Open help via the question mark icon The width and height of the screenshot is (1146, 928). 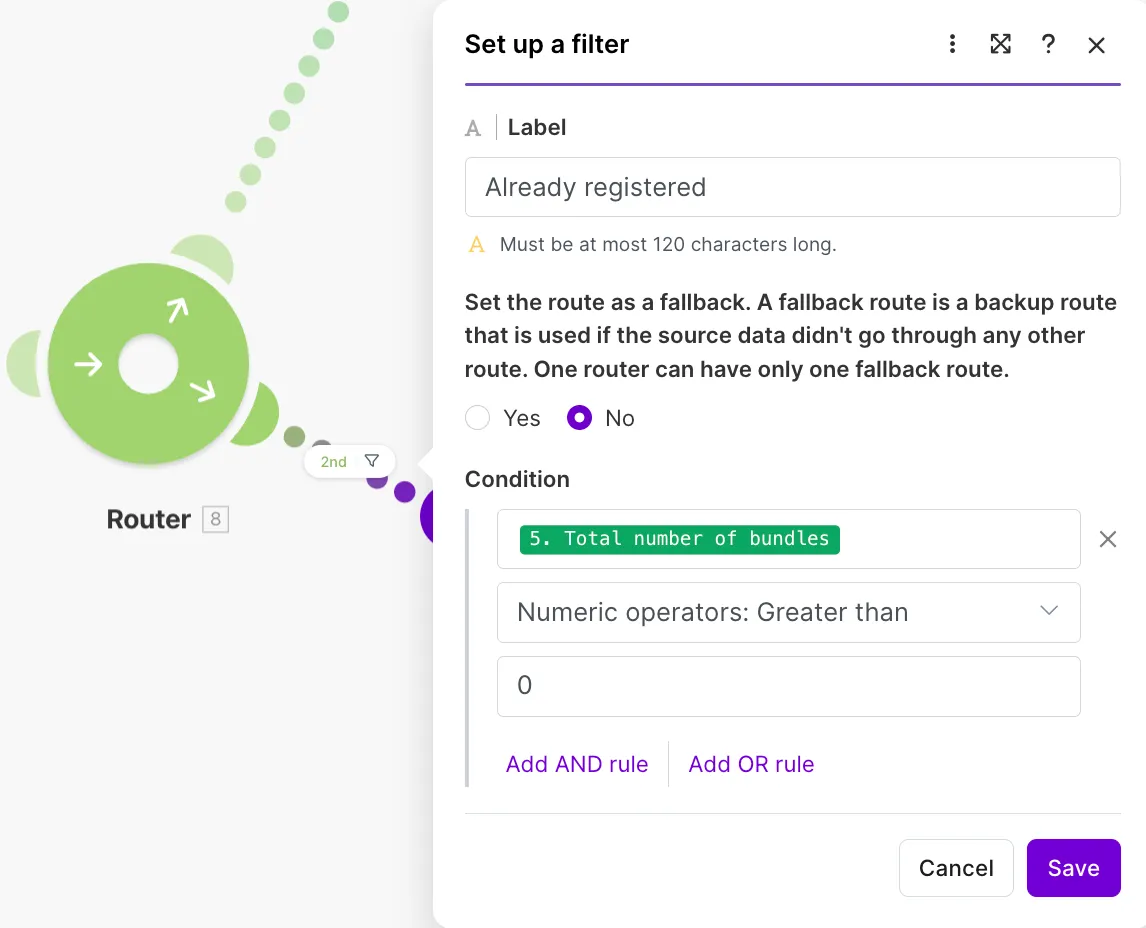1048,44
